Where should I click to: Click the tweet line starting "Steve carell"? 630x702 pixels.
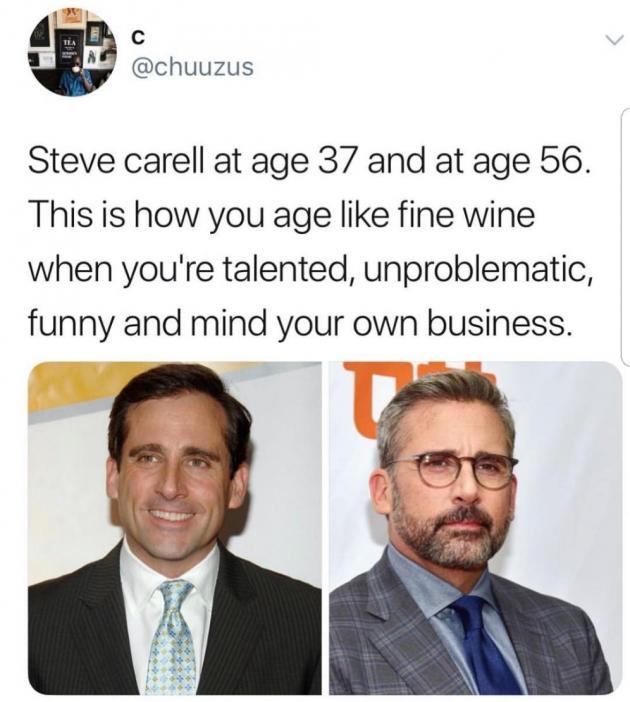pos(307,163)
